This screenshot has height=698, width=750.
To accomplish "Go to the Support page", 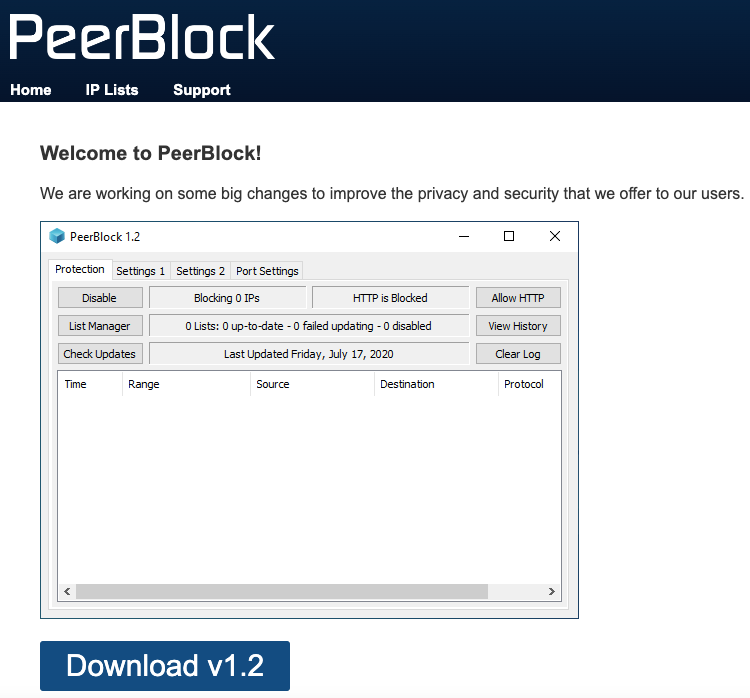I will [202, 90].
